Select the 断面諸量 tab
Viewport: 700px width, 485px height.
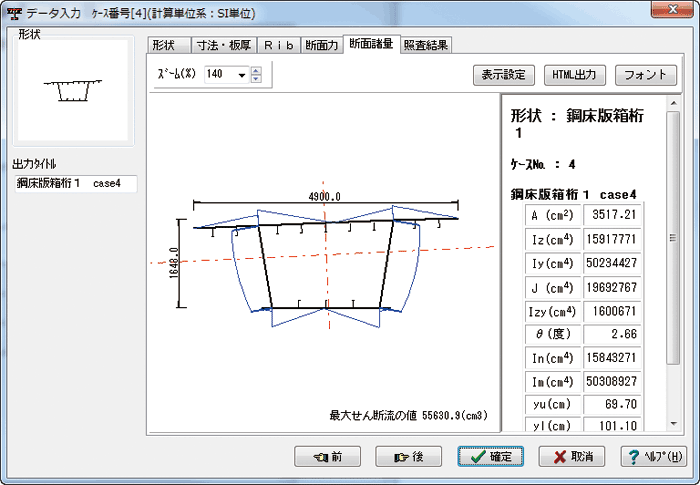pyautogui.click(x=371, y=44)
